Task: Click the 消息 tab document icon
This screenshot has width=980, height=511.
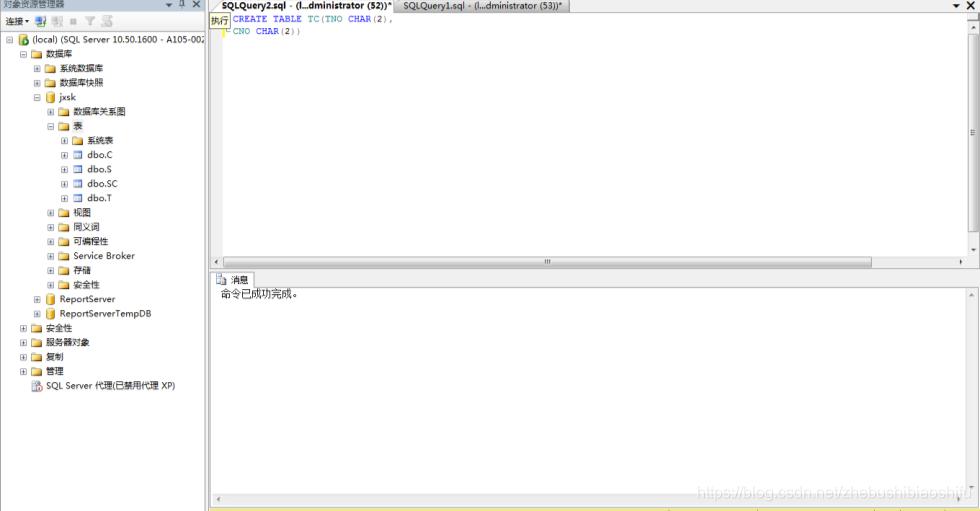Action: point(221,280)
